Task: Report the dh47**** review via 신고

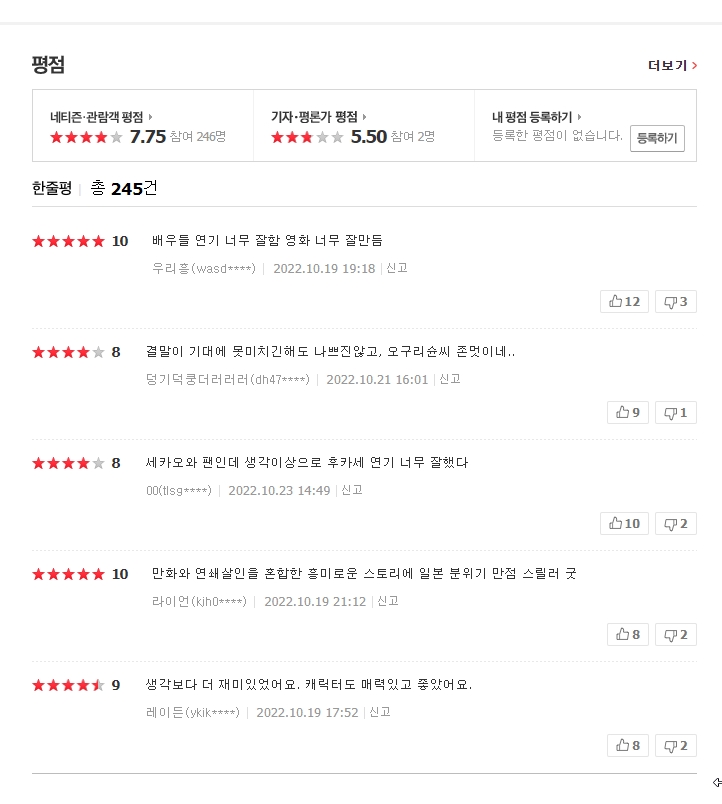Action: [450, 379]
